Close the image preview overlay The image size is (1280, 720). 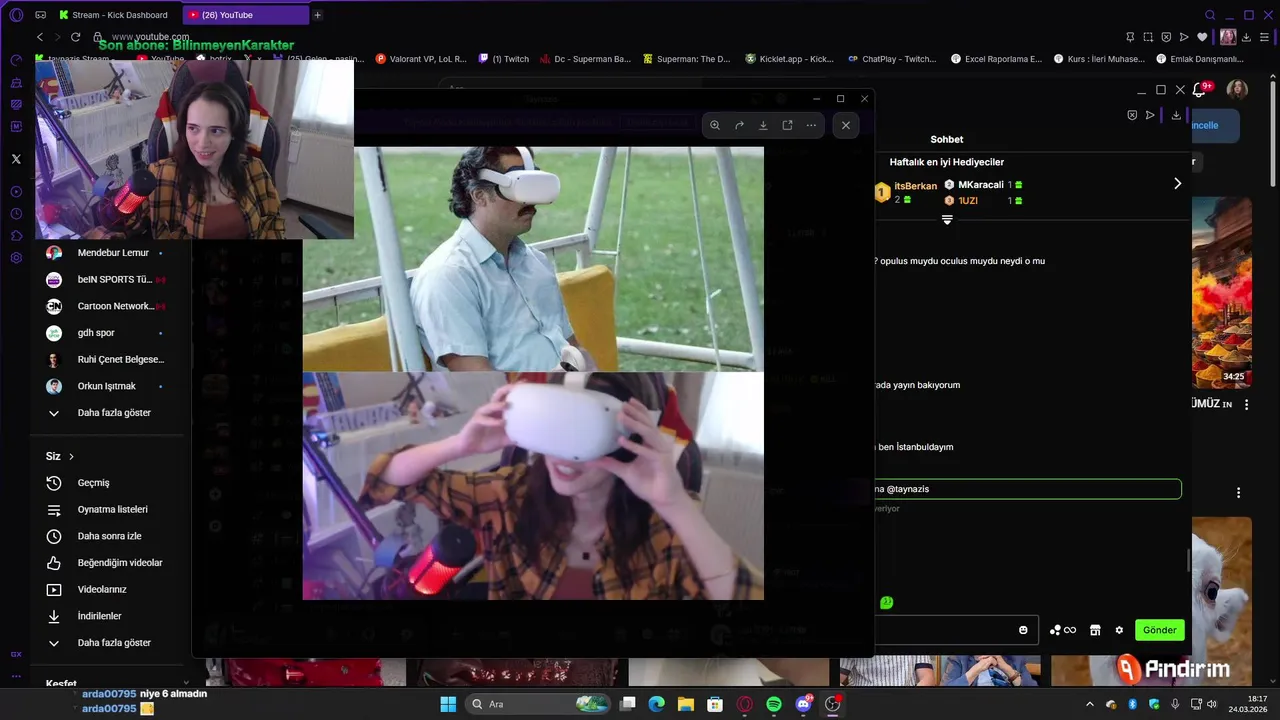tap(846, 125)
